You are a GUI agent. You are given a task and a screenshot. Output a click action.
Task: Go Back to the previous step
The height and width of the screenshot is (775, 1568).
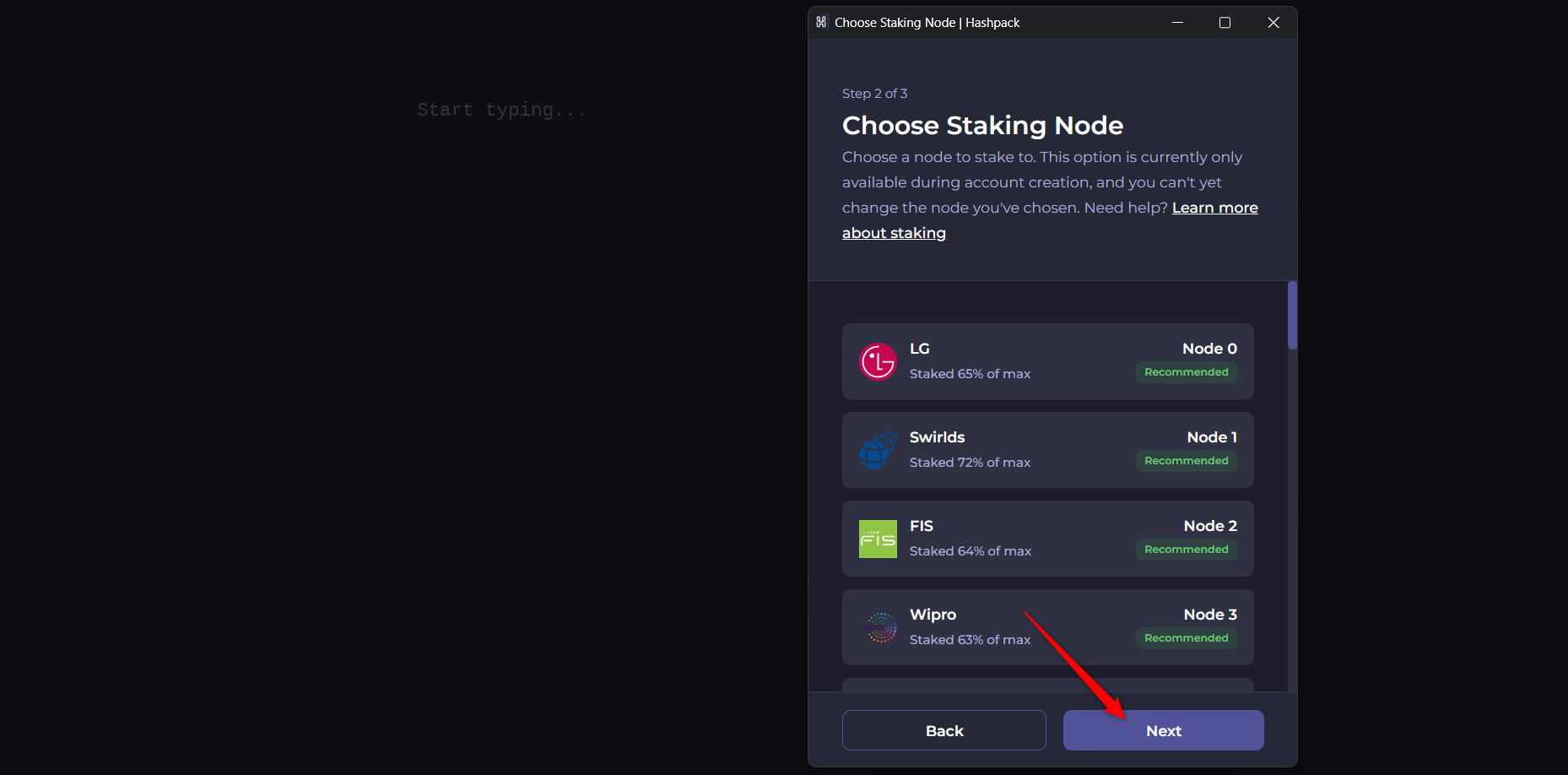coord(944,730)
